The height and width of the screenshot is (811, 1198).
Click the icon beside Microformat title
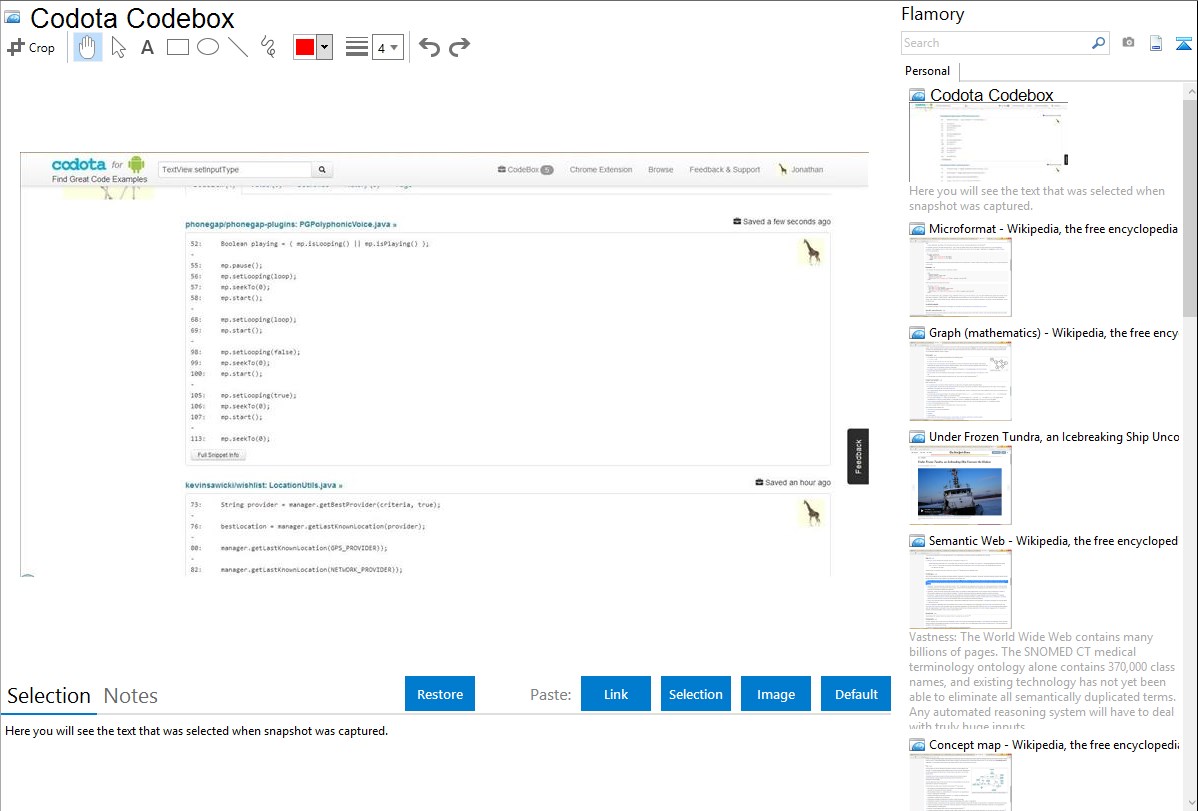coord(917,229)
